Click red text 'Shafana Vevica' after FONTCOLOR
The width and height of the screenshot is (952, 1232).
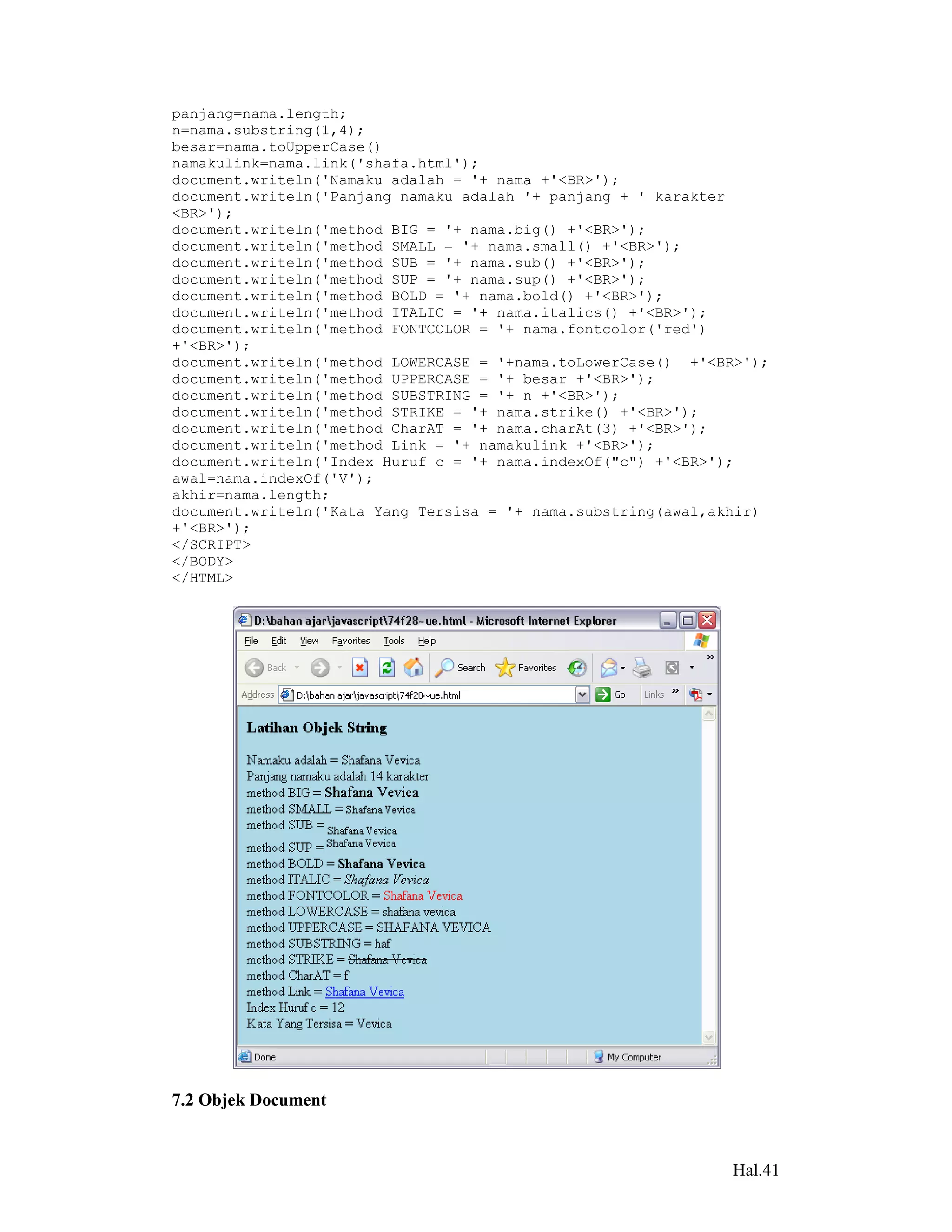coord(423,896)
